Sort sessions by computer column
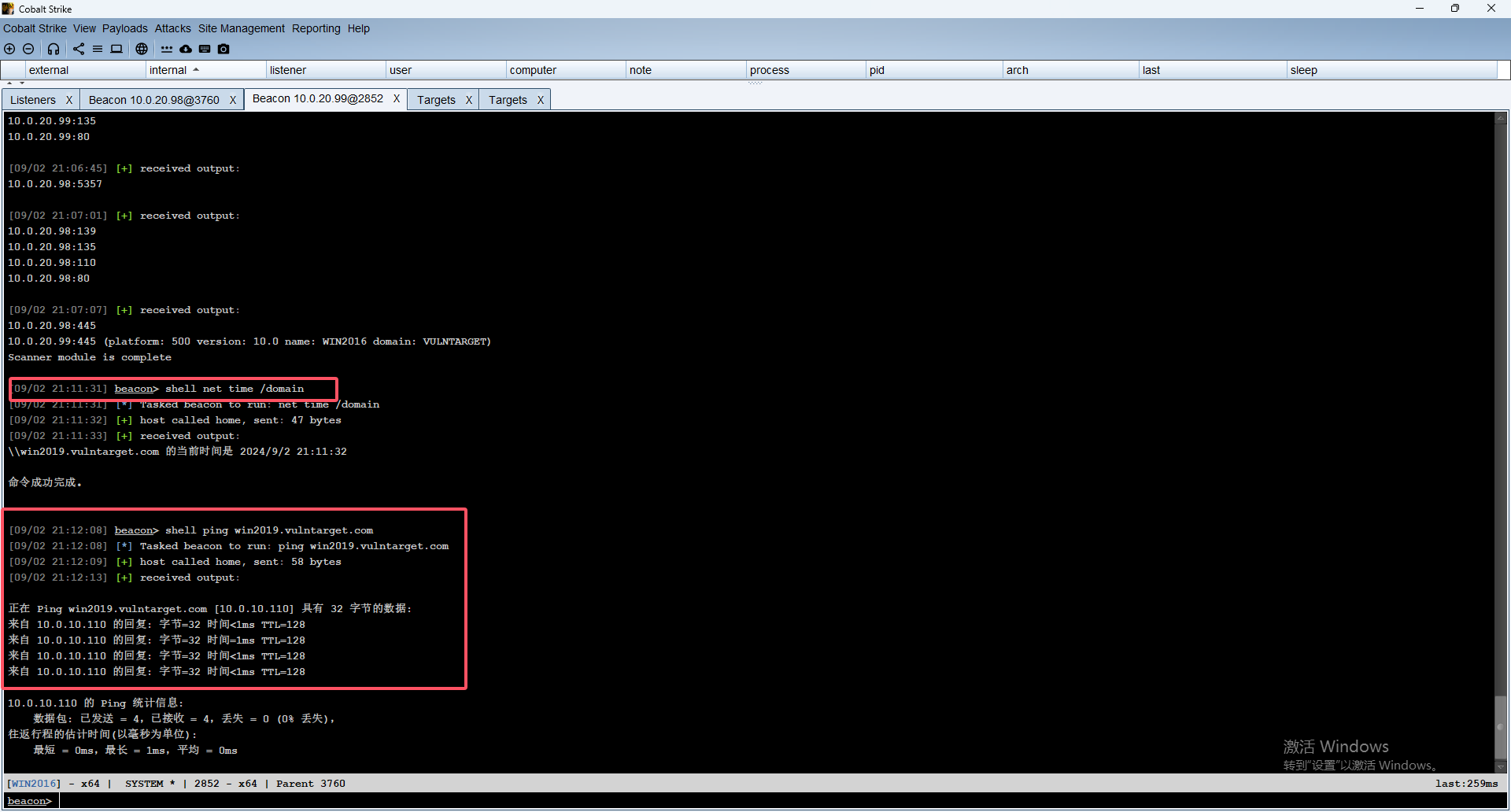Viewport: 1511px width, 812px height. pyautogui.click(x=567, y=70)
